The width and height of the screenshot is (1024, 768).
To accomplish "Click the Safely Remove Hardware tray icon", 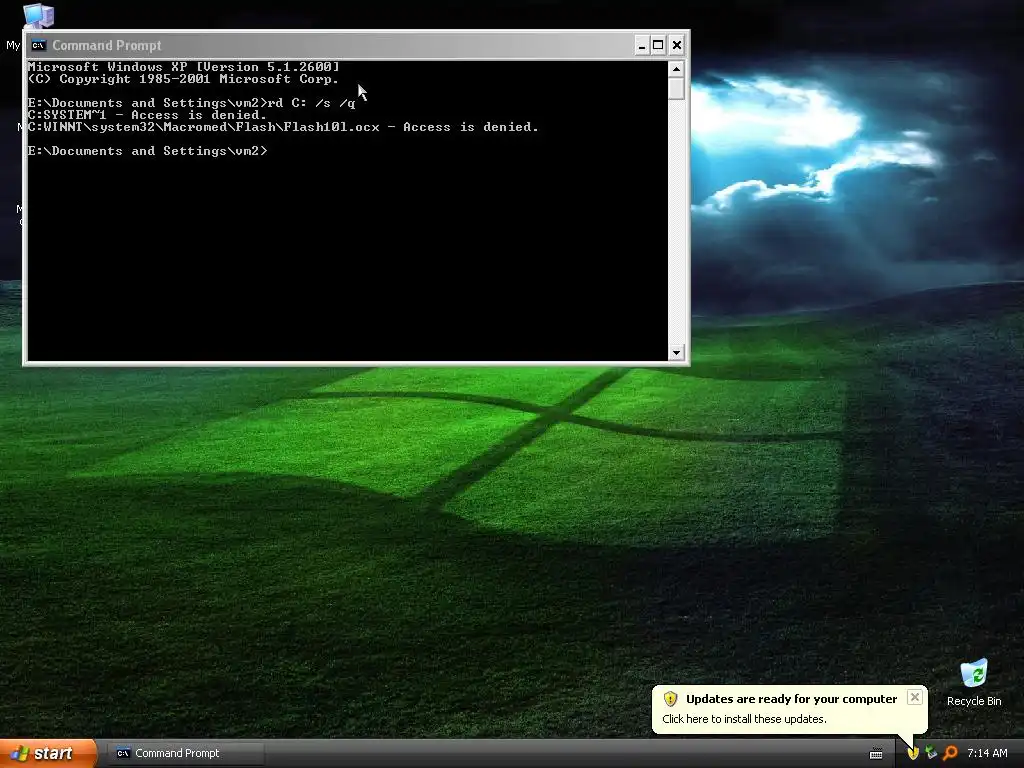I will pos(931,753).
